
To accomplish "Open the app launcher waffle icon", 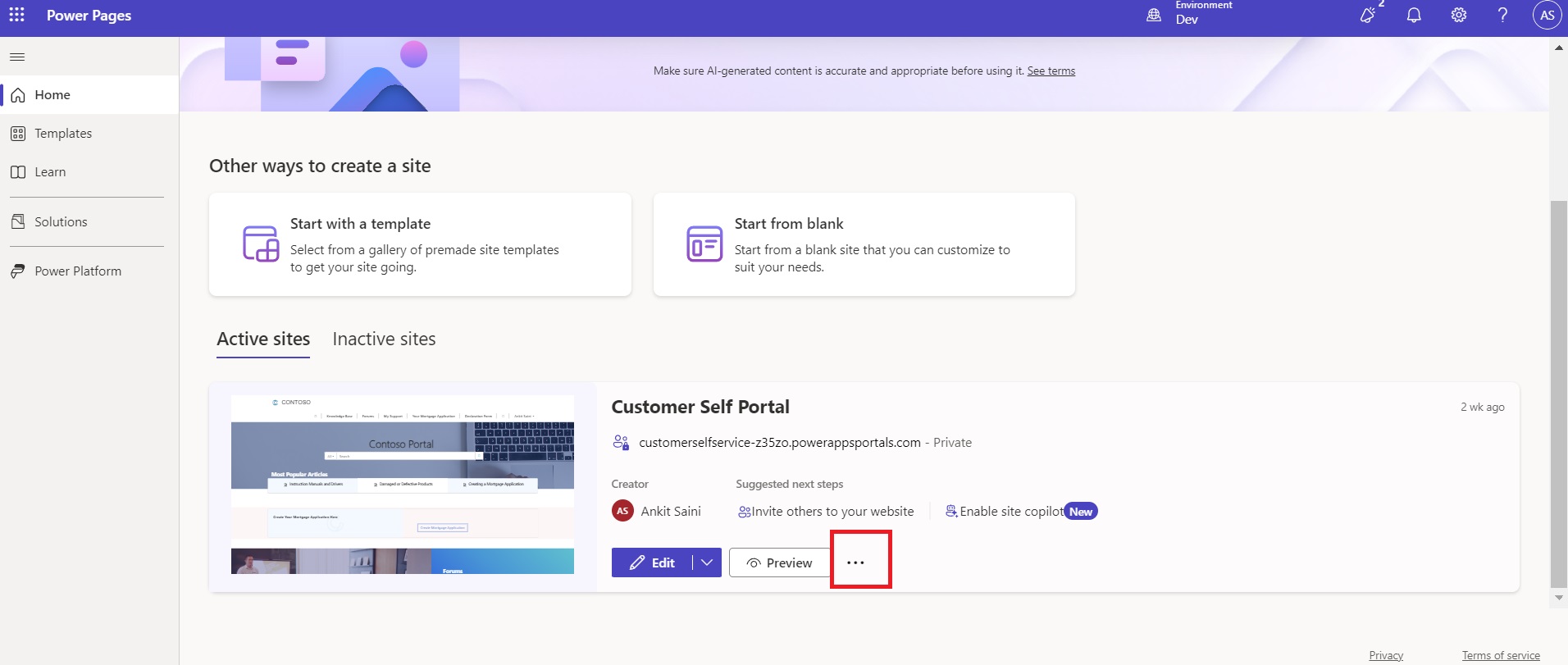I will click(16, 15).
